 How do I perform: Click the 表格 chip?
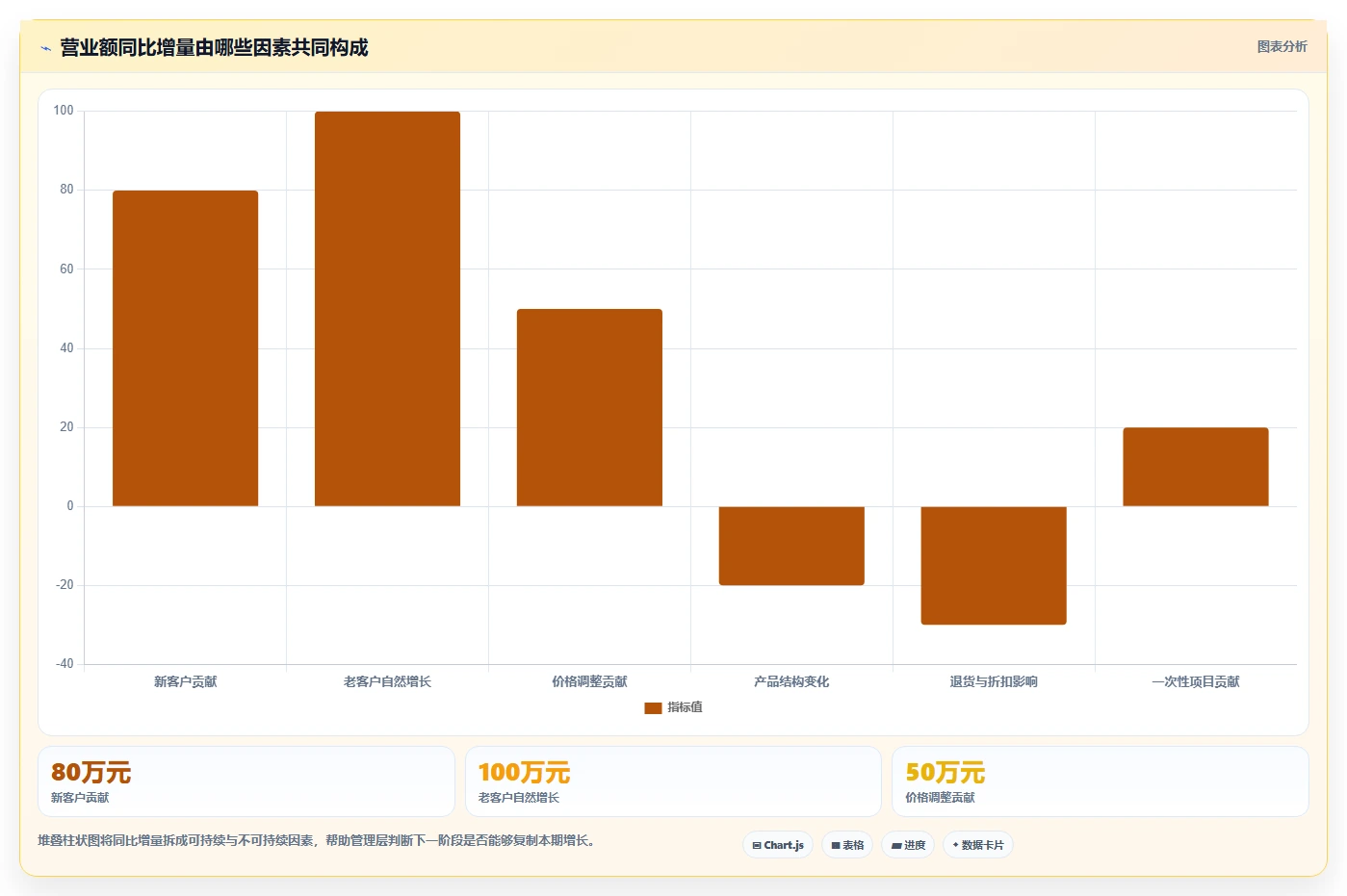point(847,845)
